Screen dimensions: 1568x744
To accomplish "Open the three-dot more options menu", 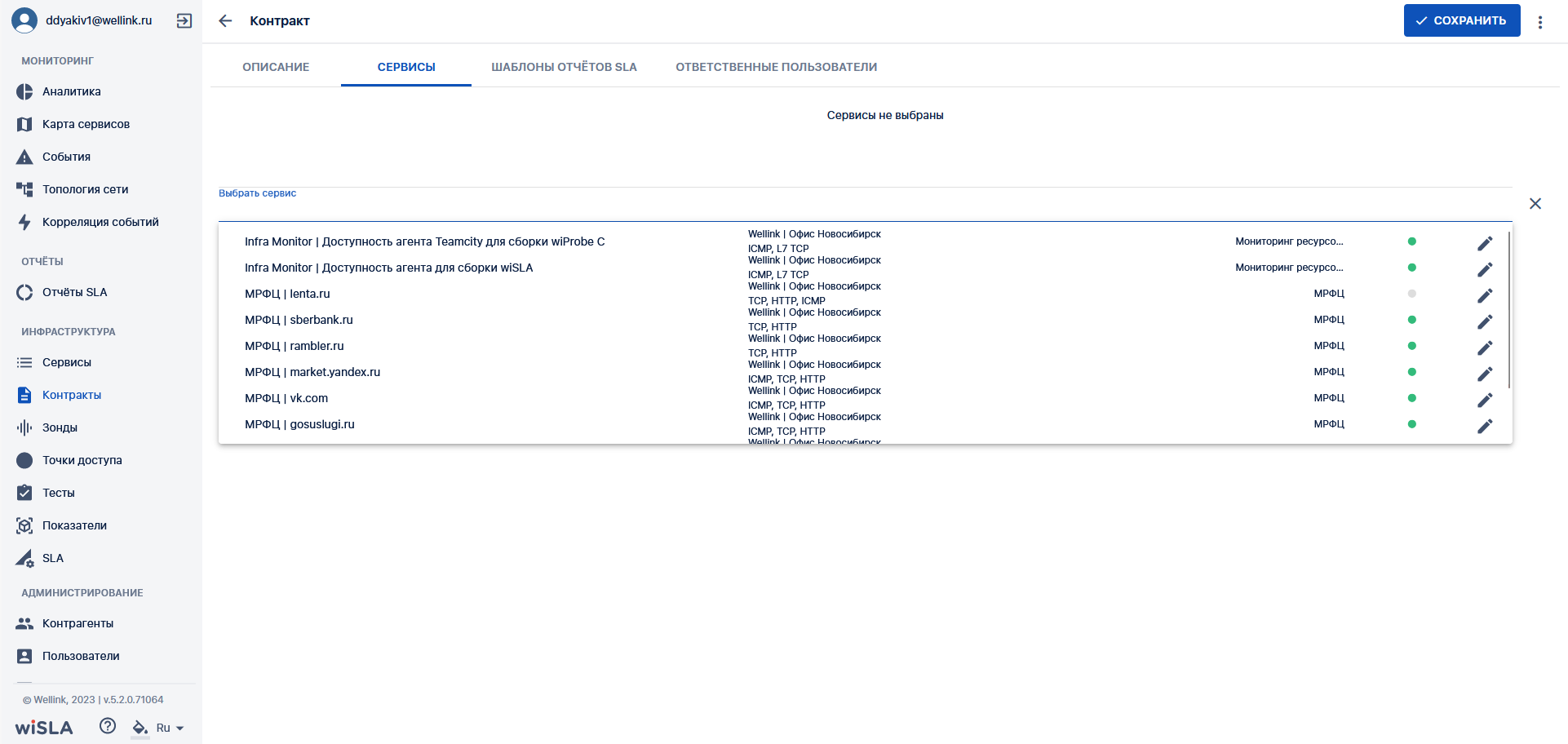I will pos(1540,22).
